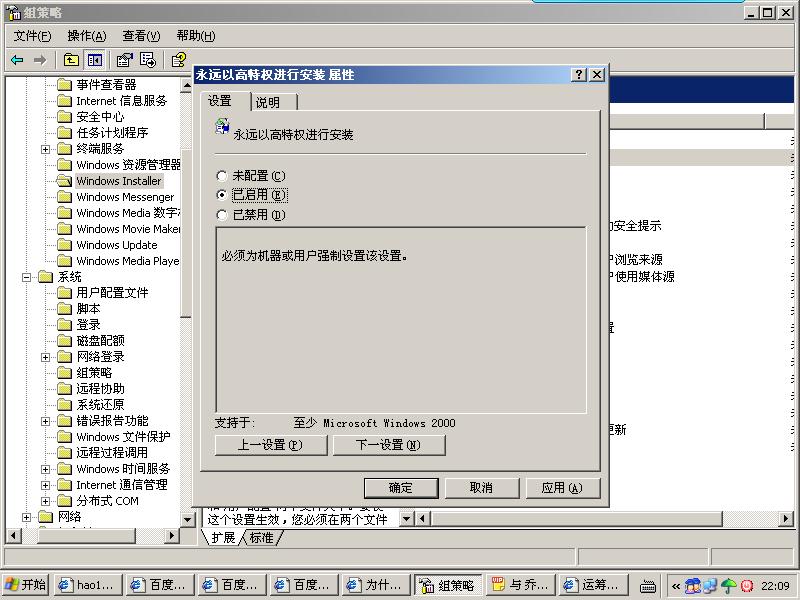Select Windows Messenger in the tree
The image size is (800, 600).
click(x=125, y=197)
